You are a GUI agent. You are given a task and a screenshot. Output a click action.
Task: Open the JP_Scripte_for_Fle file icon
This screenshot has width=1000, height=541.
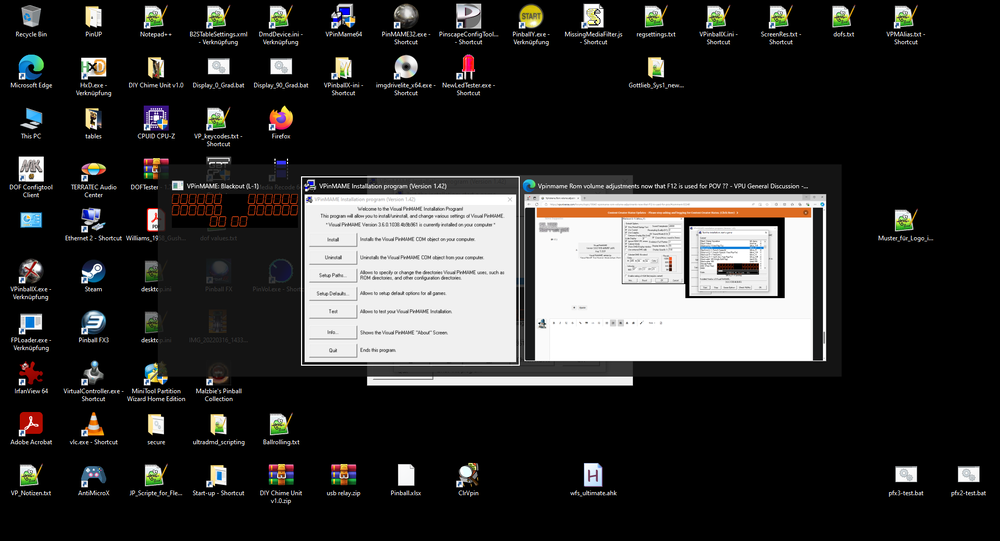[156, 476]
